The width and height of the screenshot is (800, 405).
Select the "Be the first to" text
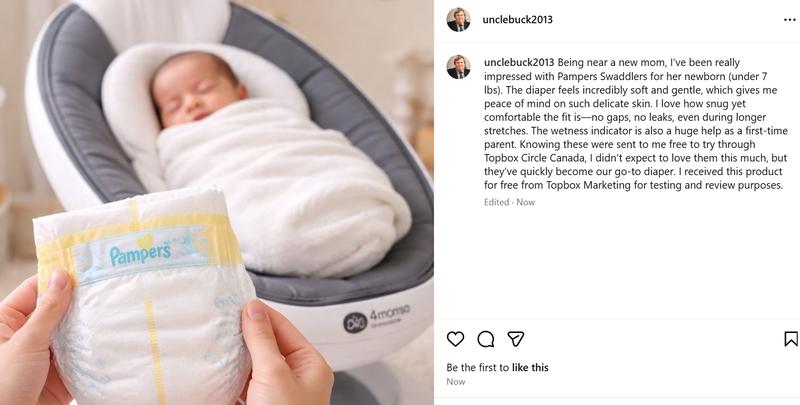coord(478,367)
